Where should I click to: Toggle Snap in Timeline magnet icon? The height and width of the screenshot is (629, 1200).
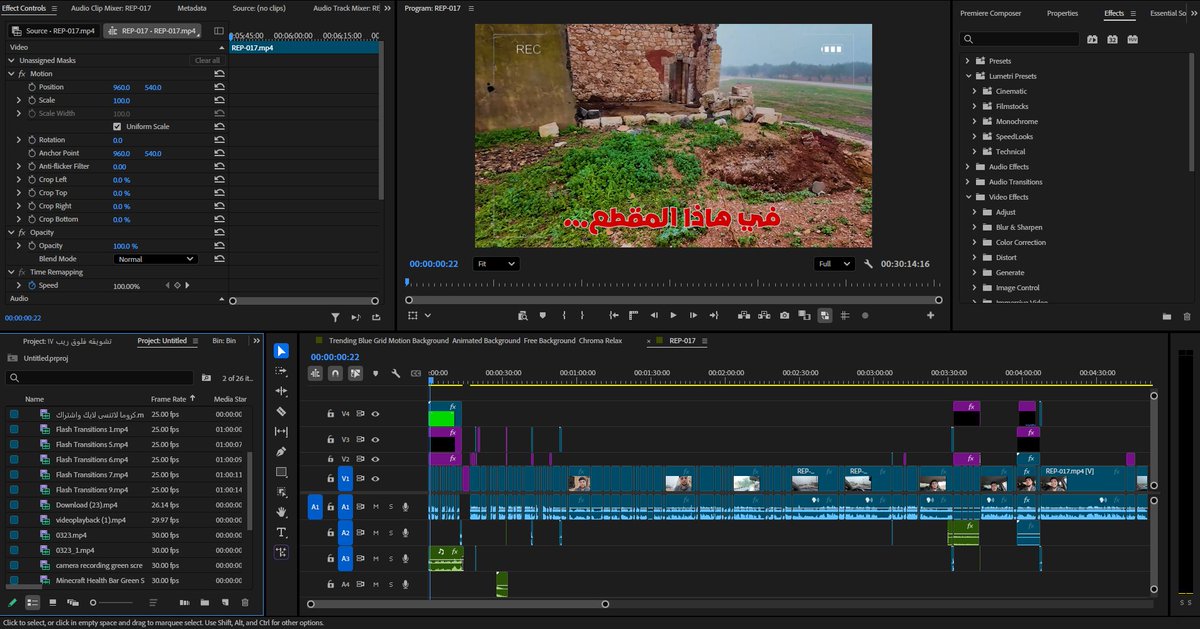(x=335, y=373)
